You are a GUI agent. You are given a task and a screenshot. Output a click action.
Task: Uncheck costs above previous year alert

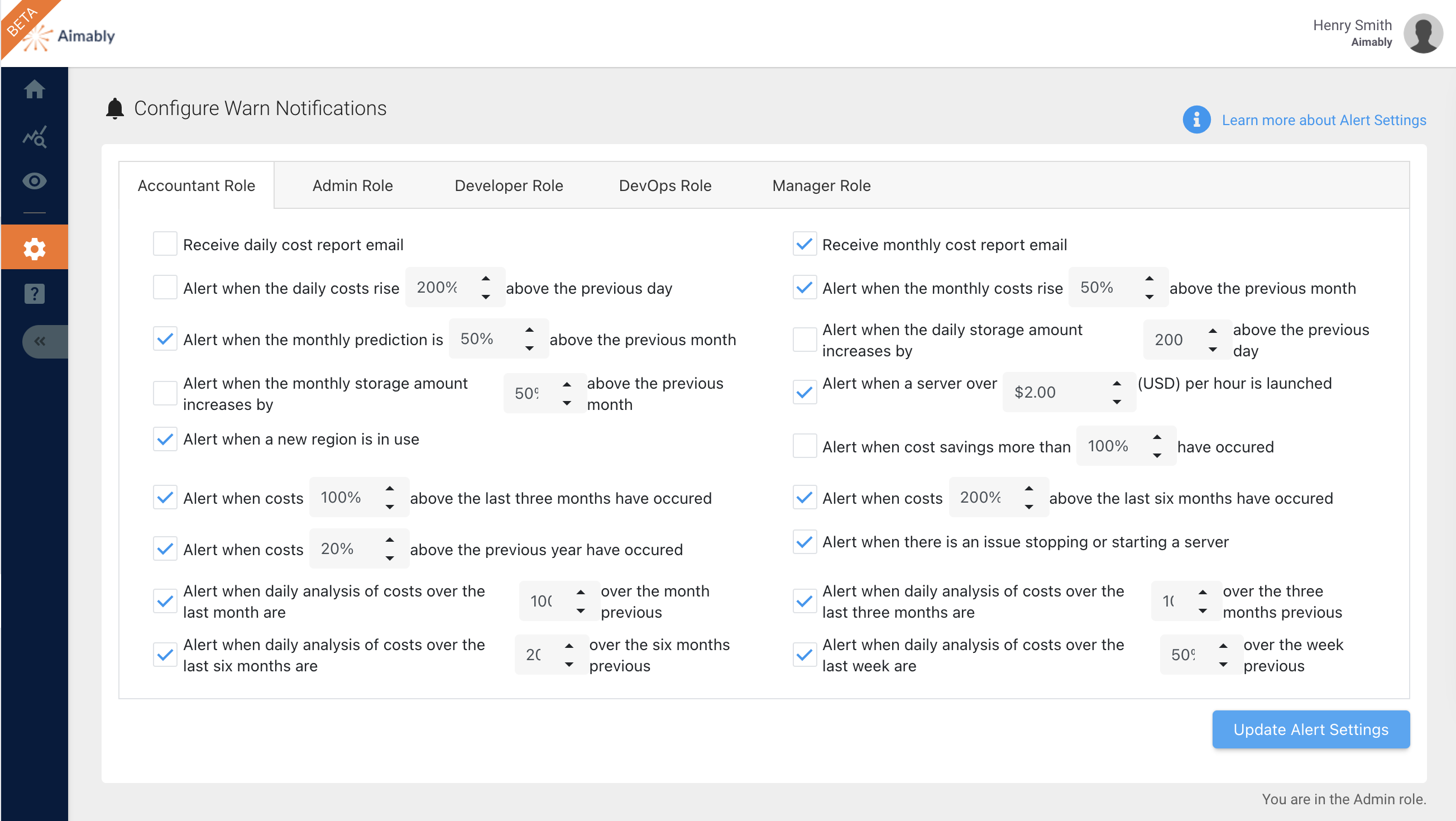(165, 549)
